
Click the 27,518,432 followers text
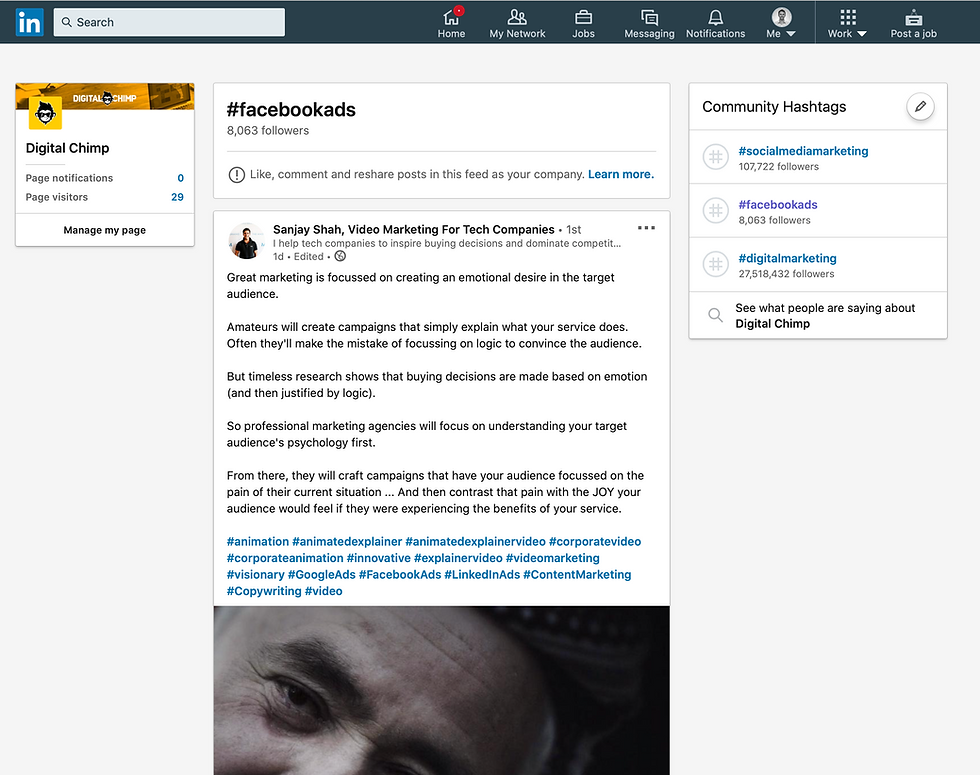click(x=786, y=274)
